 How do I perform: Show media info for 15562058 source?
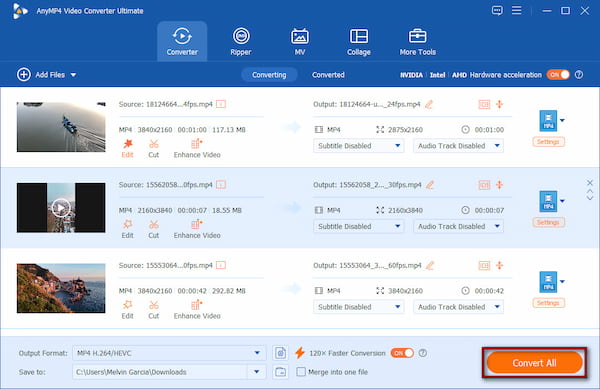pyautogui.click(x=221, y=185)
